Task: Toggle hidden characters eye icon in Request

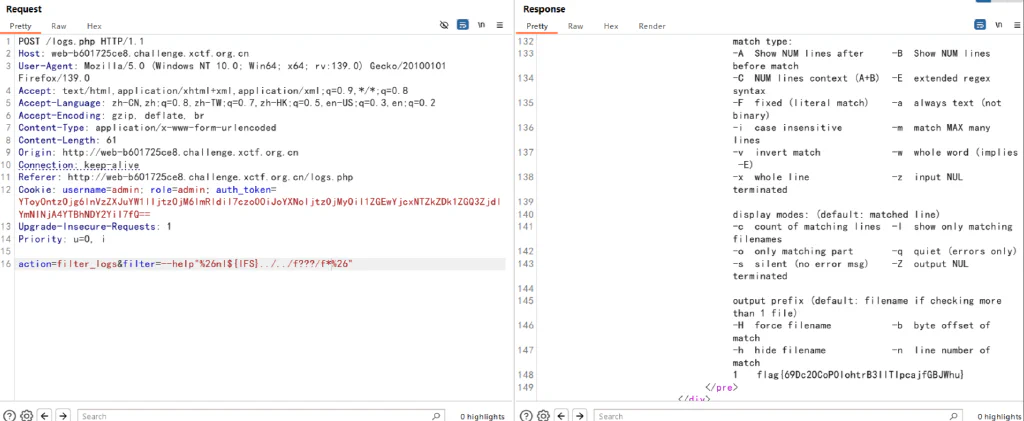Action: pos(444,25)
